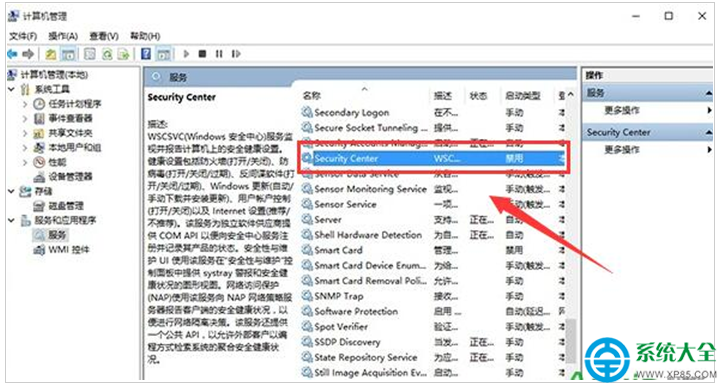Click the 设备管理器 device icon
Viewport: 719px width, 385px height.
click(x=40, y=176)
